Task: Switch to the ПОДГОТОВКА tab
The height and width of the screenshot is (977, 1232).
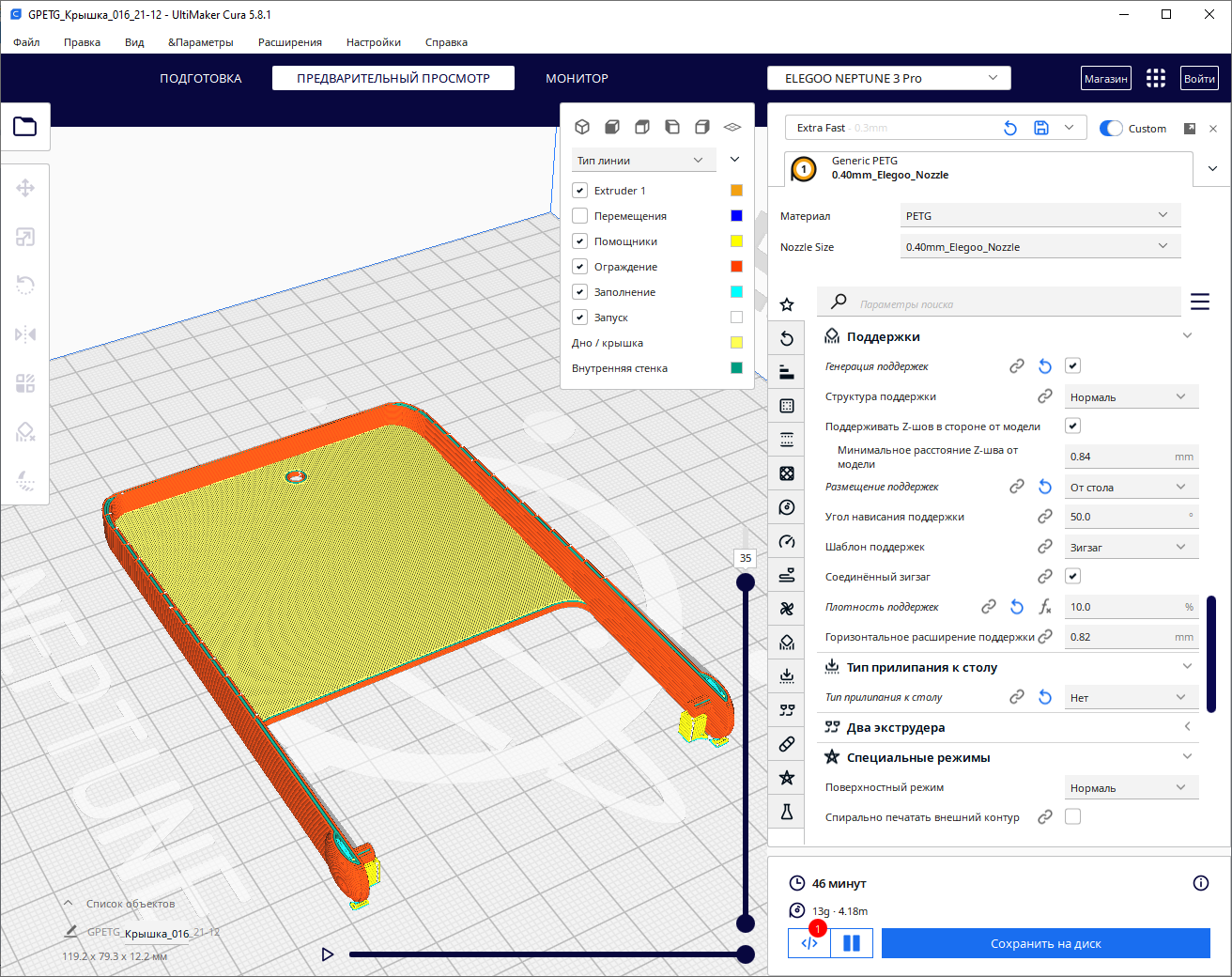Action: 200,78
